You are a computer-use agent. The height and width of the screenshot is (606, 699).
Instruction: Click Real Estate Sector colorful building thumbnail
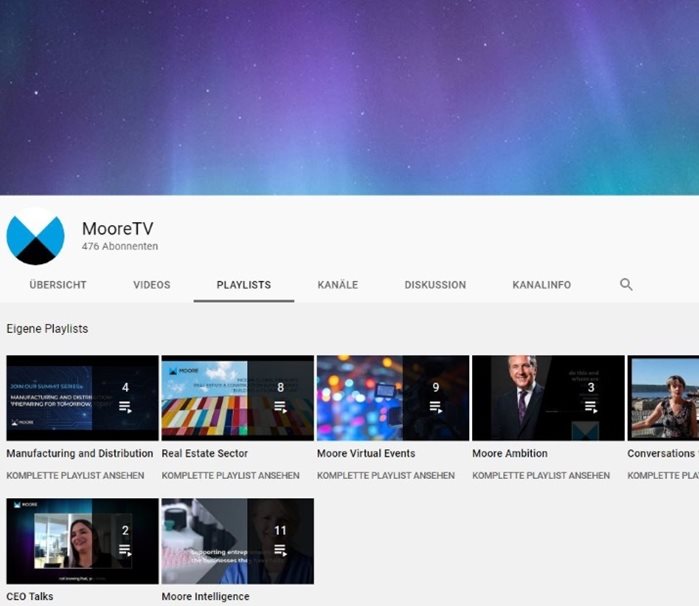(x=238, y=398)
